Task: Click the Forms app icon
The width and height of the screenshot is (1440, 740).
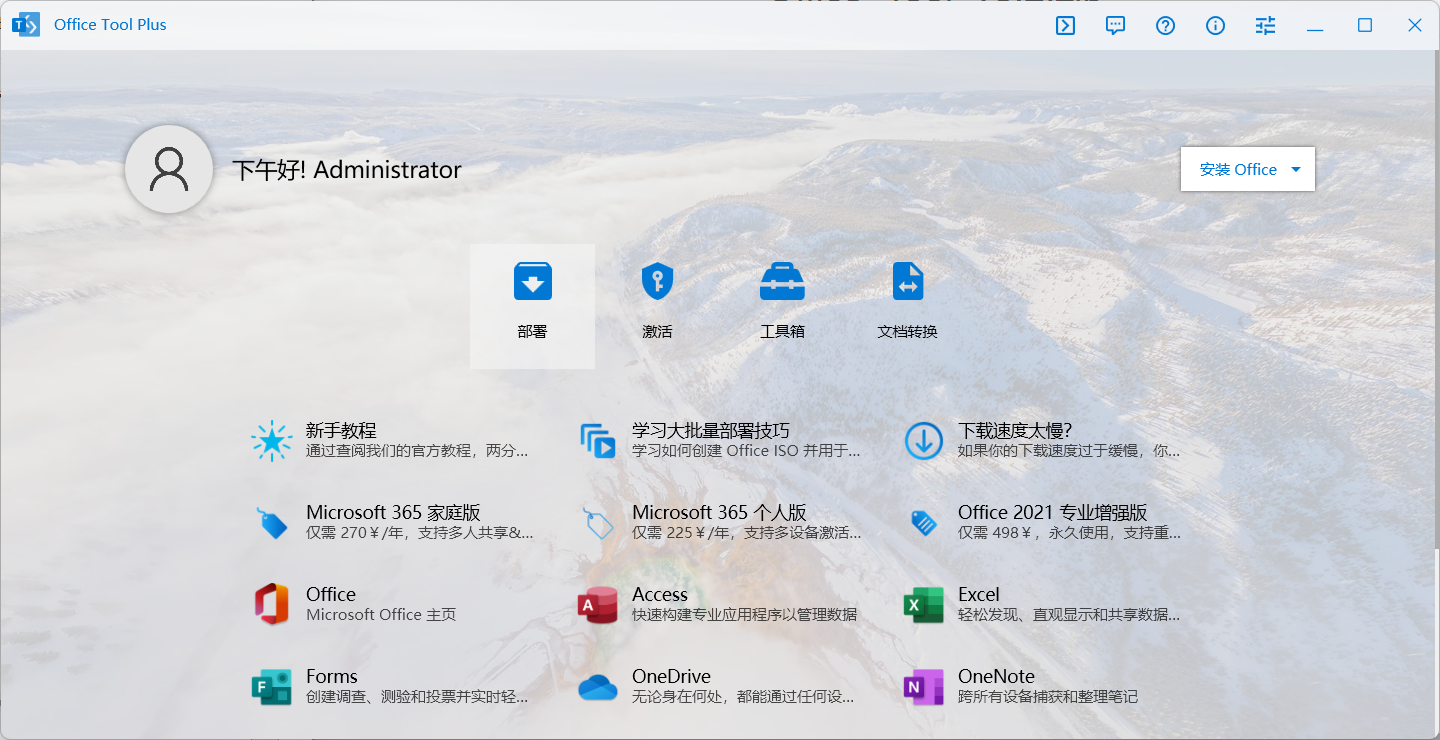Action: [x=271, y=686]
